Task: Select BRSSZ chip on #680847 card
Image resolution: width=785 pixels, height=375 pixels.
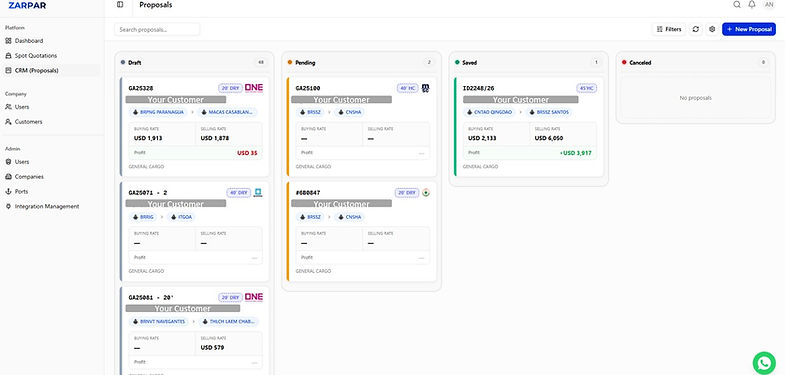Action: [311, 217]
